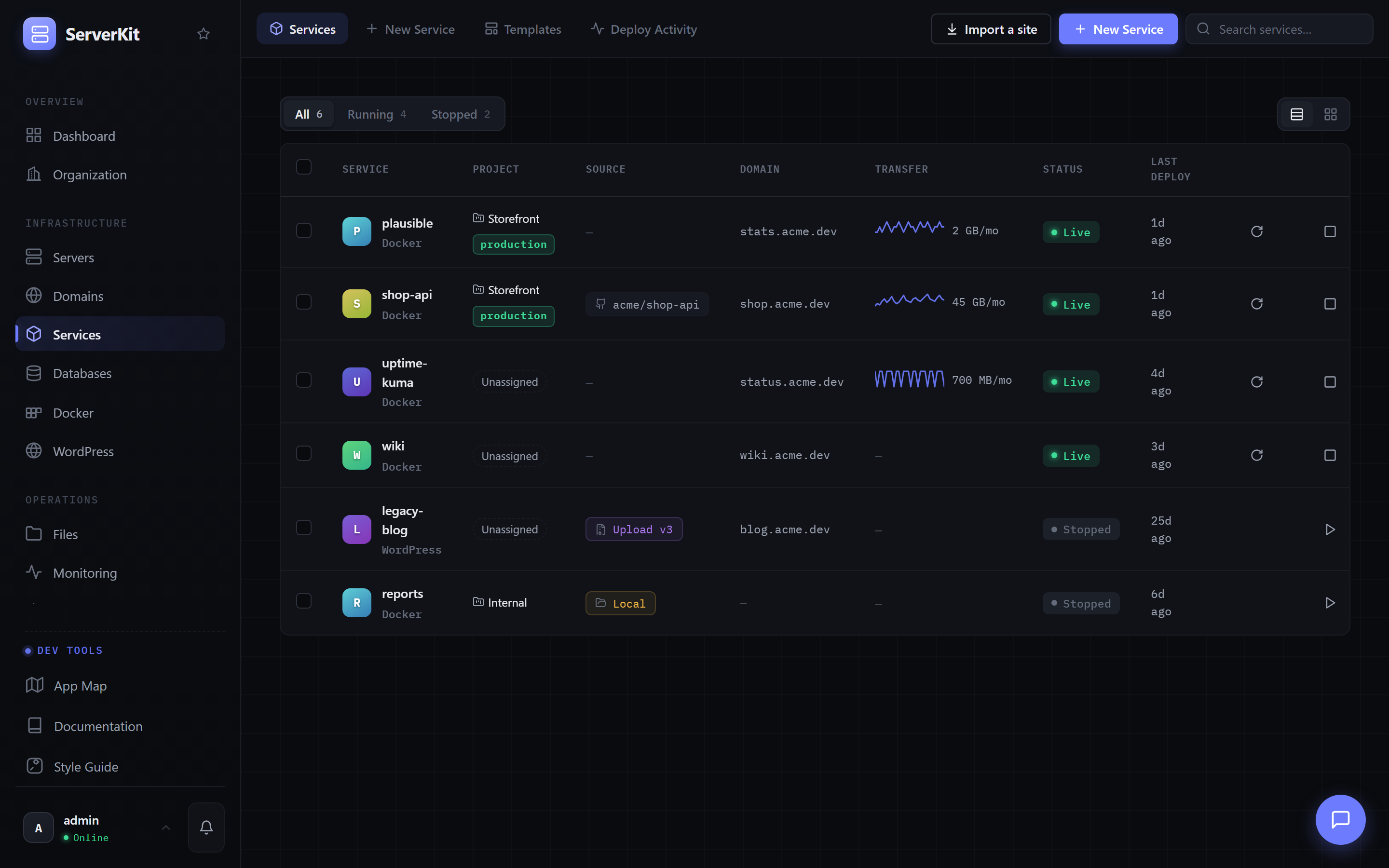This screenshot has width=1389, height=868.
Task: Click the favorite star icon beside ServerKit
Action: point(203,34)
